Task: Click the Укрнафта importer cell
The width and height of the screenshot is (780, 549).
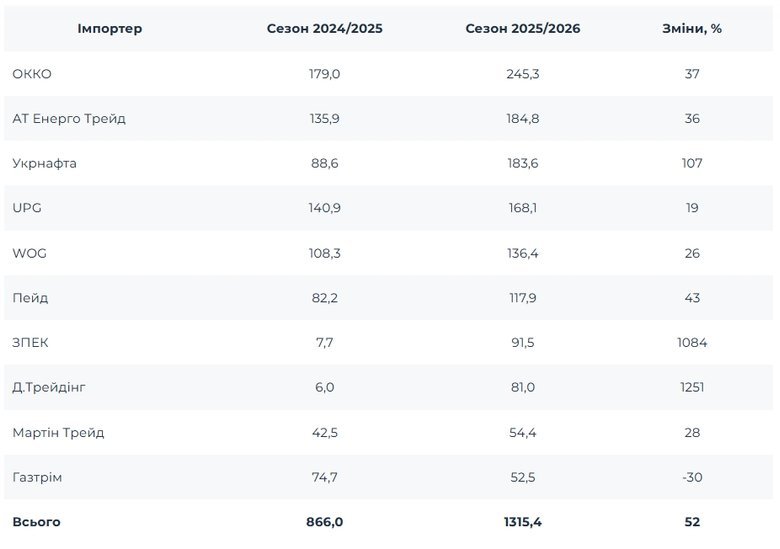Action: [45, 164]
